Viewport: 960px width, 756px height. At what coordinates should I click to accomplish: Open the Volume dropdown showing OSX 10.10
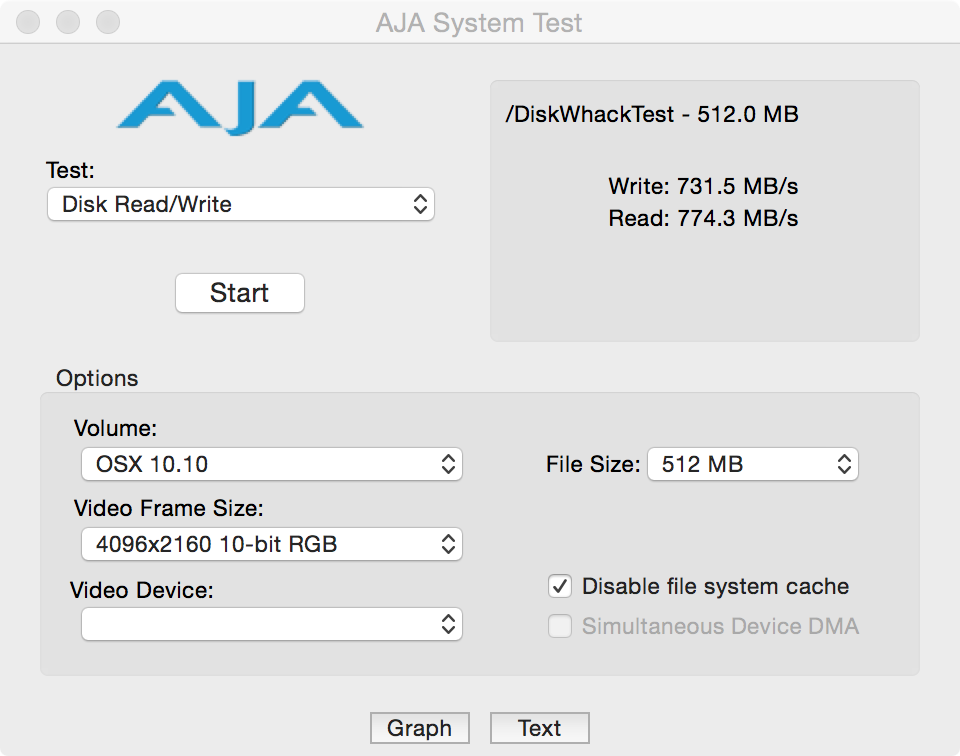(x=272, y=464)
